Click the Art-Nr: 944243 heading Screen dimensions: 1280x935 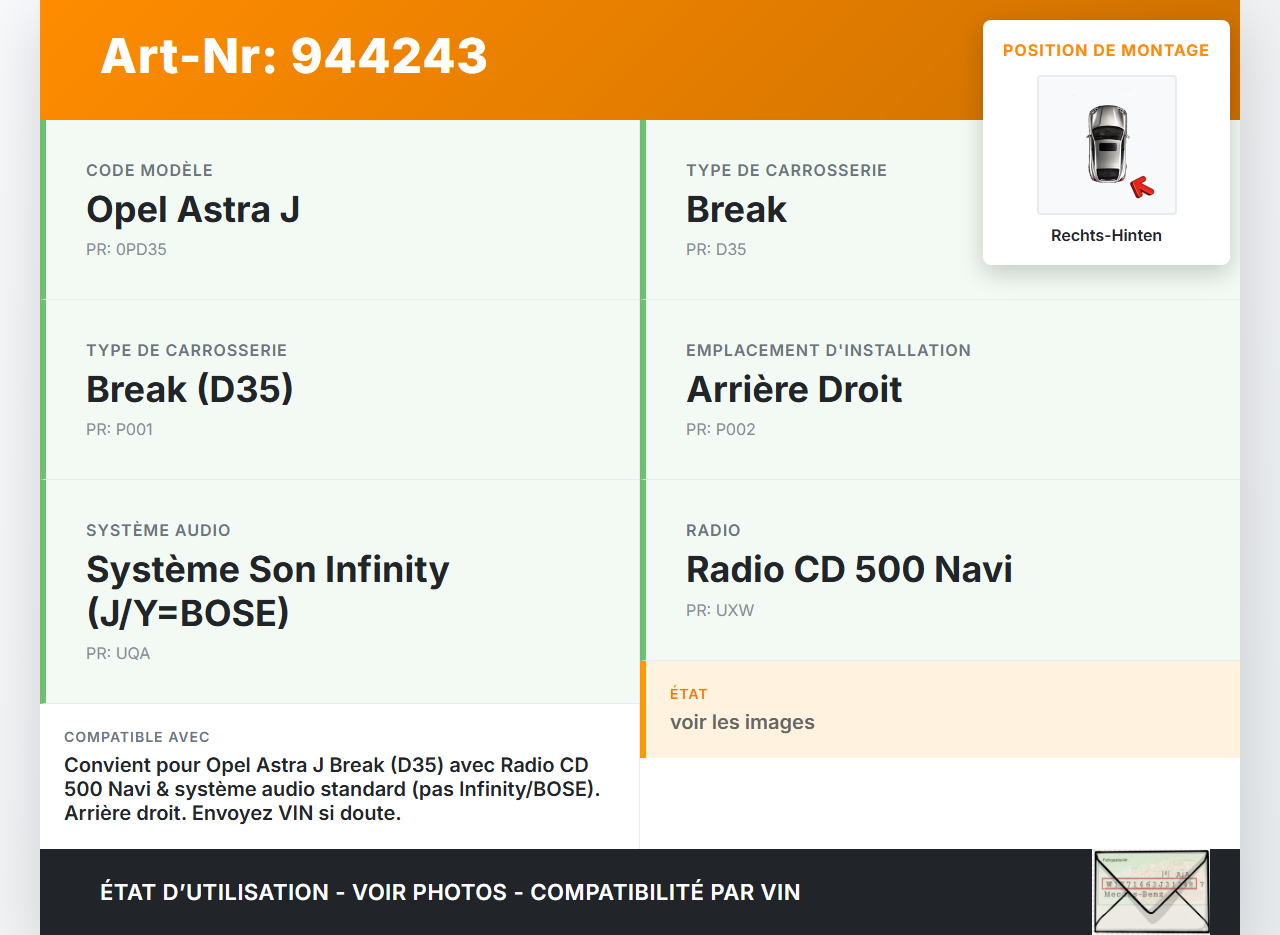pyautogui.click(x=294, y=56)
